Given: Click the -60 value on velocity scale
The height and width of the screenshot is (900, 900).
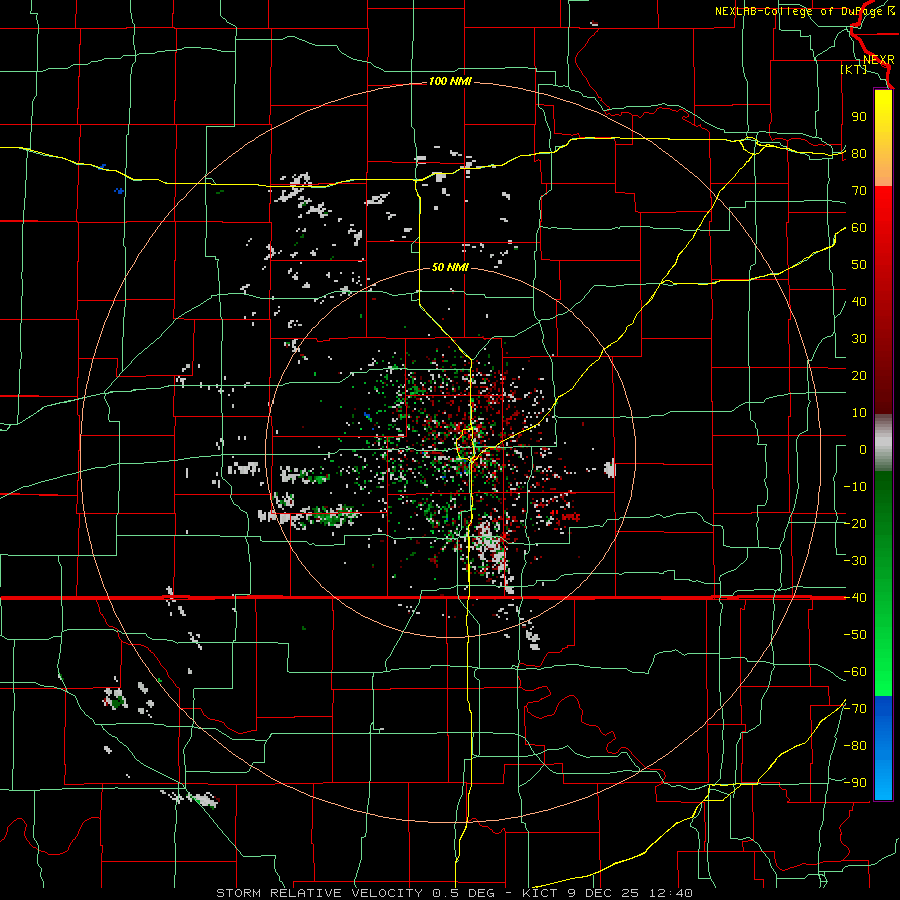Looking at the screenshot, I should pos(855,672).
